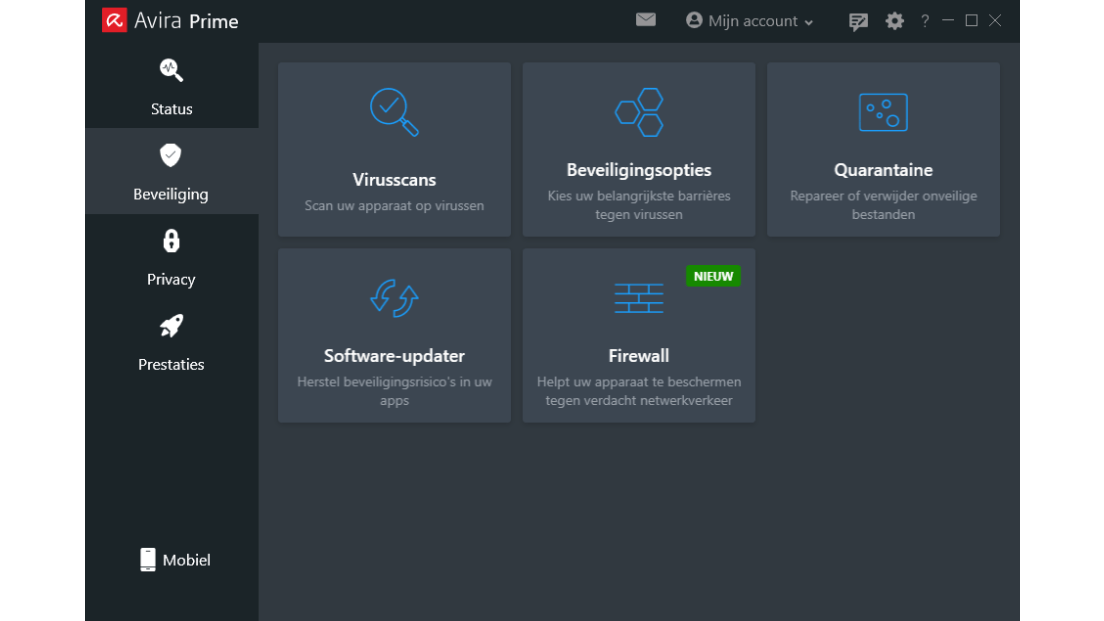Switch to the Privacy sidebar label

pos(171,280)
